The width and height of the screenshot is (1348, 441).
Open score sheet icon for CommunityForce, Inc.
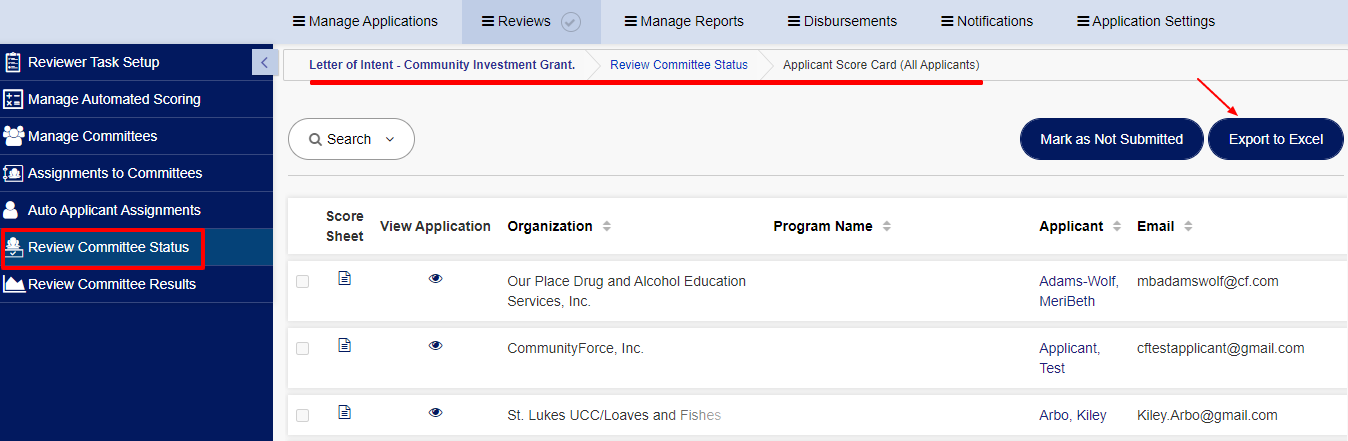tap(345, 345)
